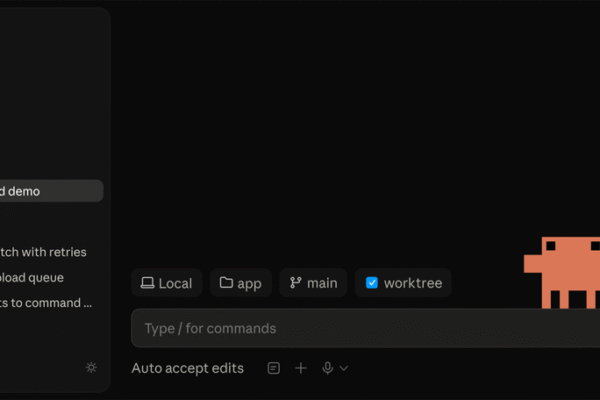Click the sun theme icon in sidebar
600x400 pixels.
[91, 368]
